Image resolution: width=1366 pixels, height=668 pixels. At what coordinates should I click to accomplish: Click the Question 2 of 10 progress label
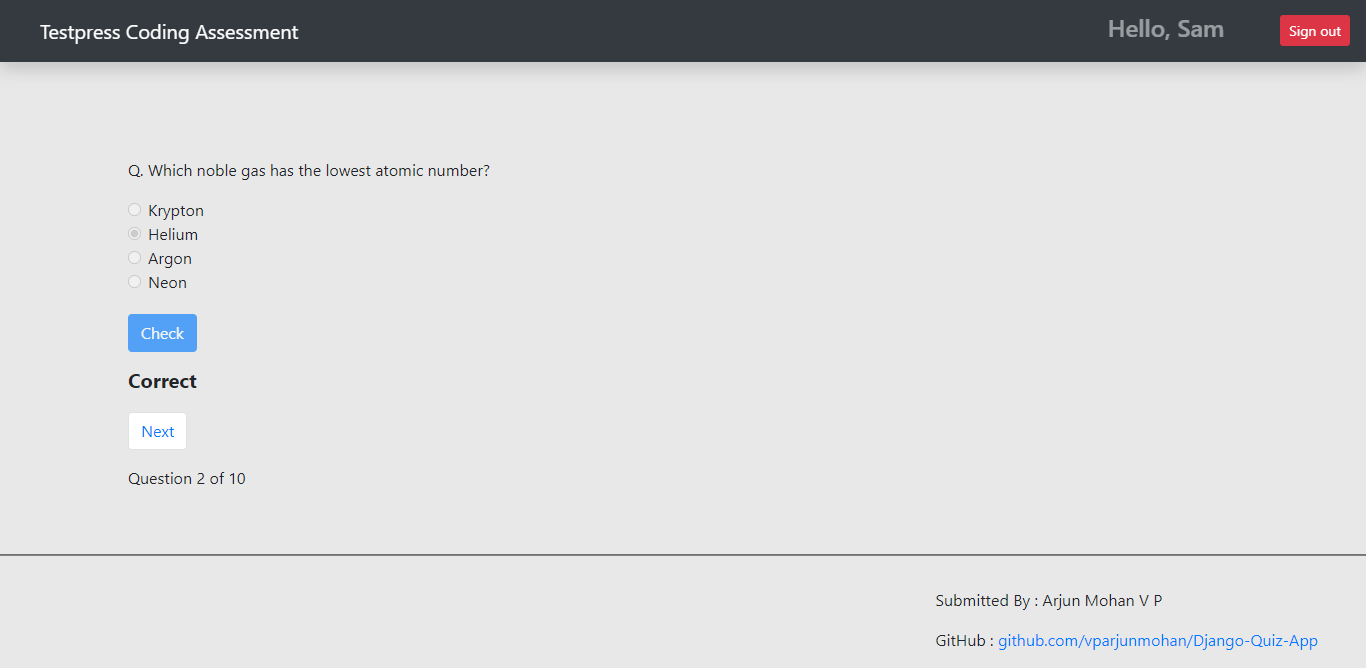[187, 478]
